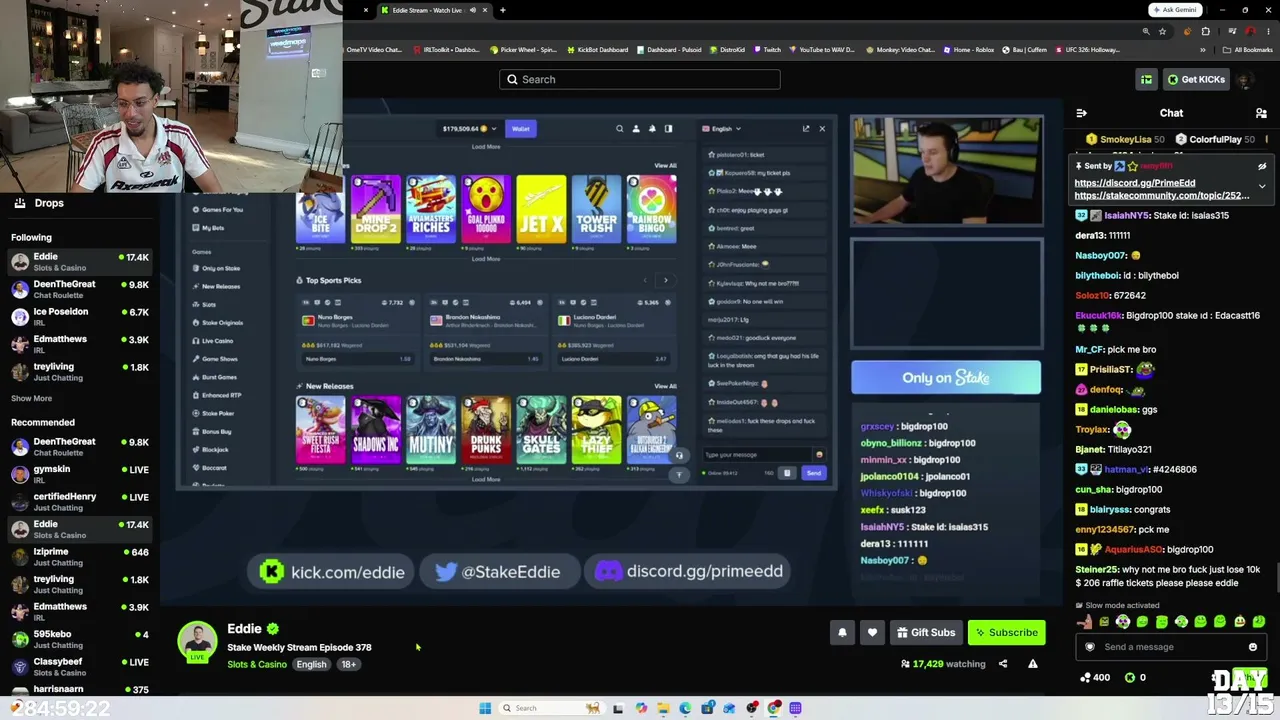Open Home - Roblox bookmark

tap(968, 50)
